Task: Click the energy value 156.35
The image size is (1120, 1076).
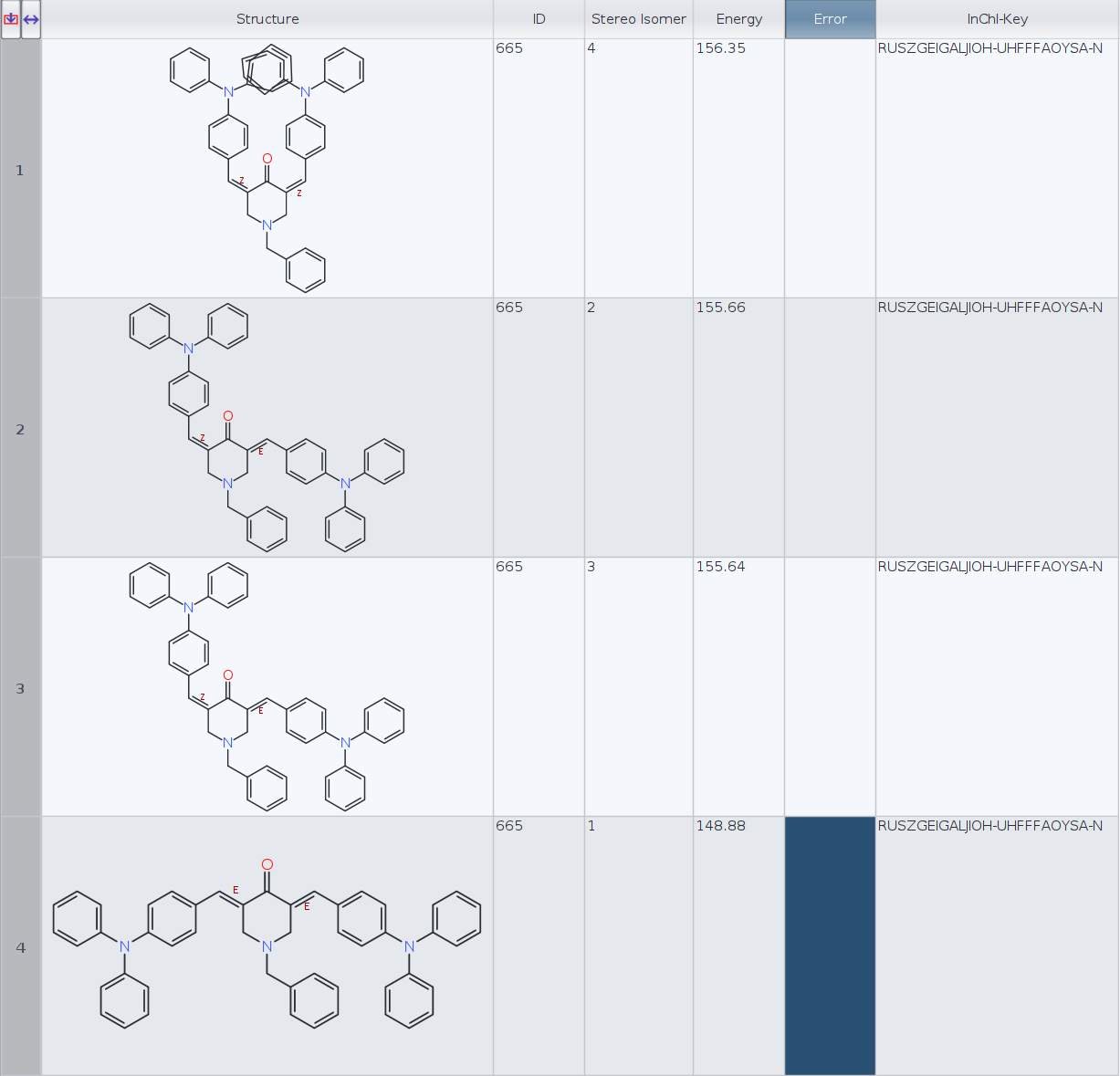Action: 721,48
